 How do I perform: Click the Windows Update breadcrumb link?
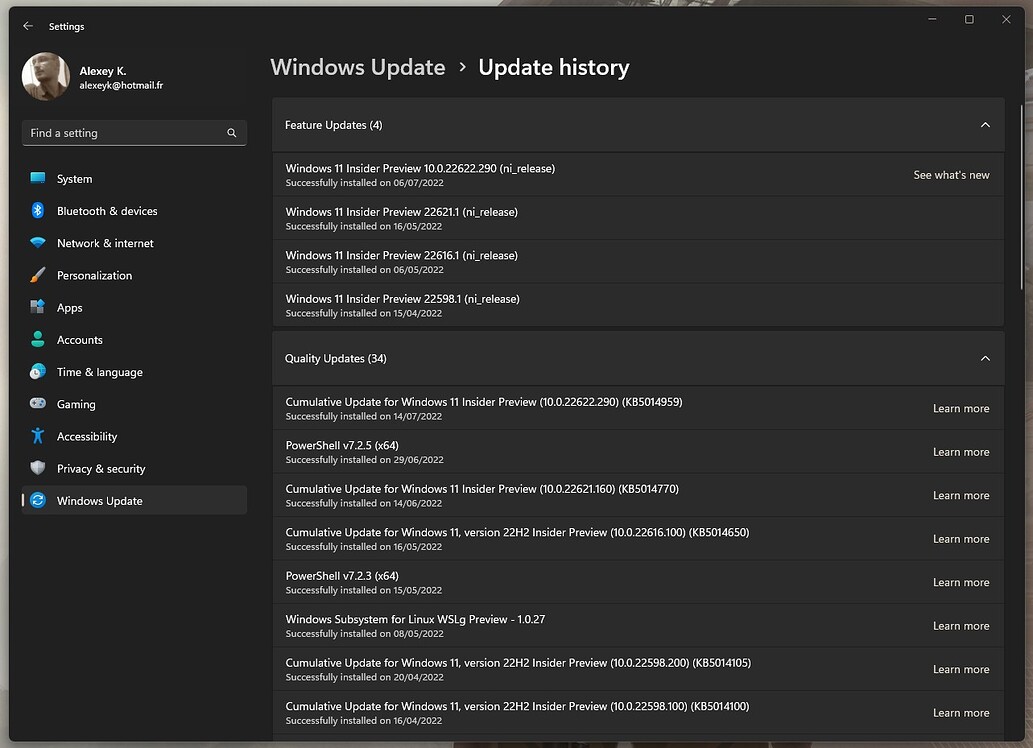coord(358,67)
